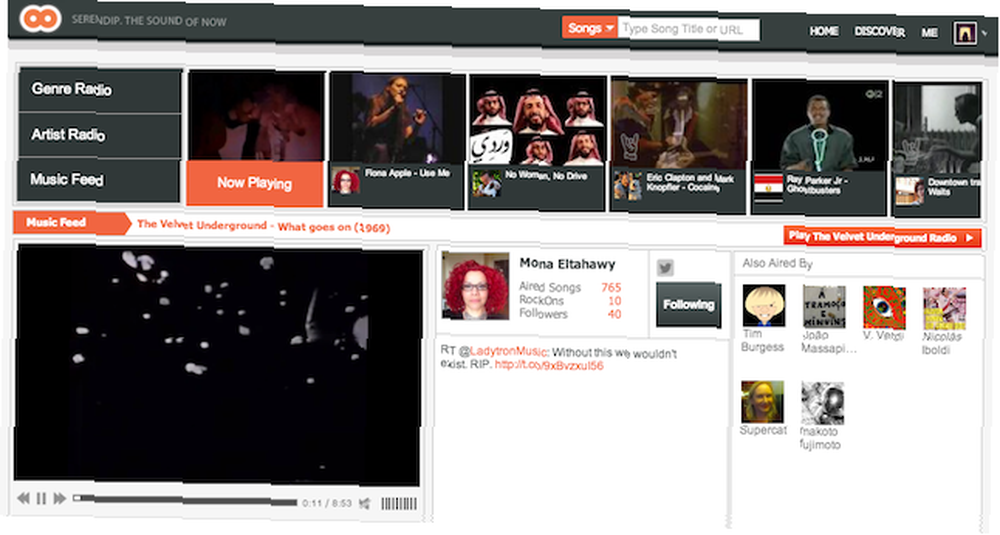Go to the HOME page

[823, 31]
